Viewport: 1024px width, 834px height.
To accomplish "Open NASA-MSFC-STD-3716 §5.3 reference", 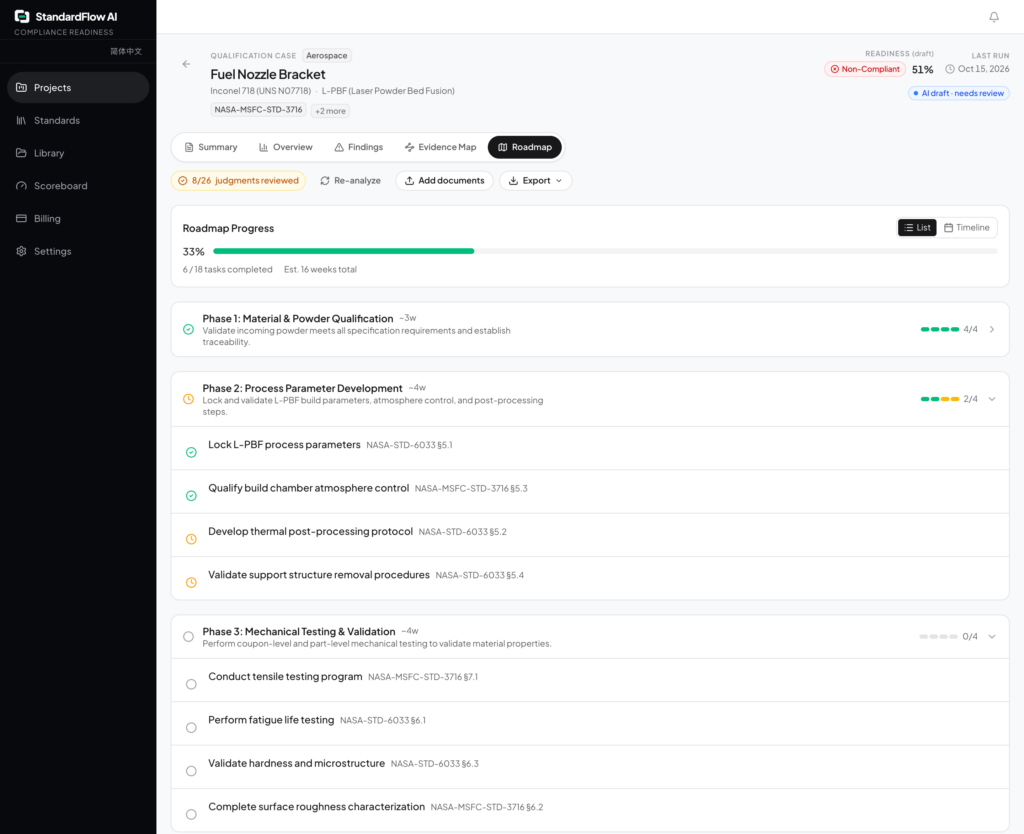I will click(x=471, y=489).
